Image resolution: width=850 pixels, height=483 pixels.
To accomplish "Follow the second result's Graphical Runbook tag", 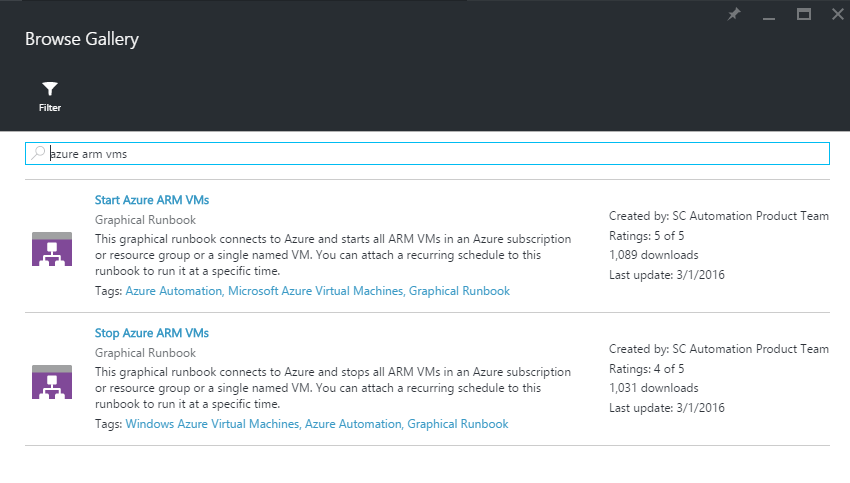I will (458, 424).
